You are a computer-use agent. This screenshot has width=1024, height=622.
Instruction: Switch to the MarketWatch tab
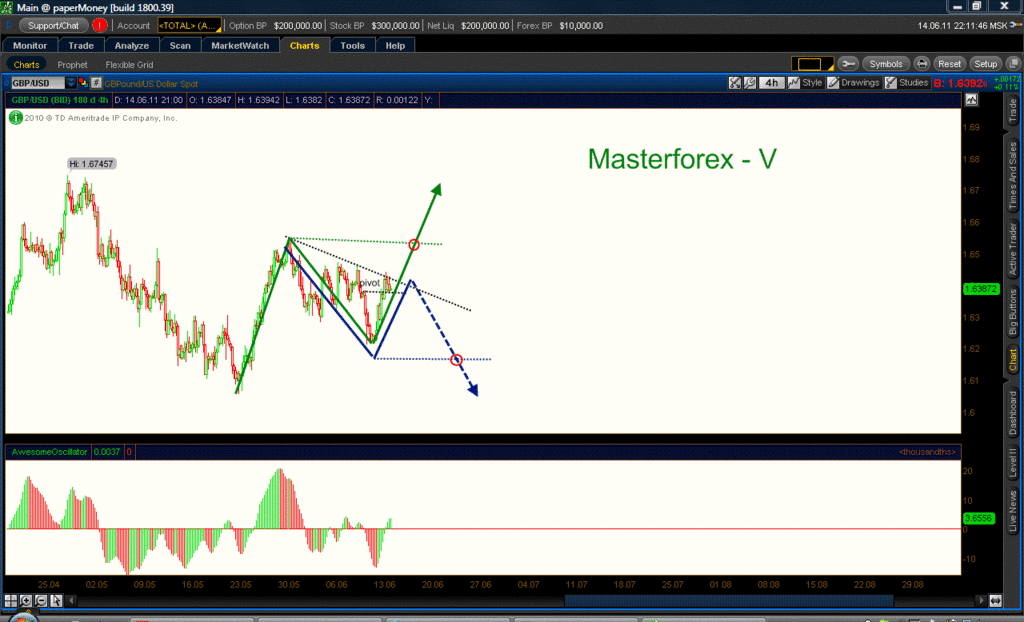[x=240, y=46]
